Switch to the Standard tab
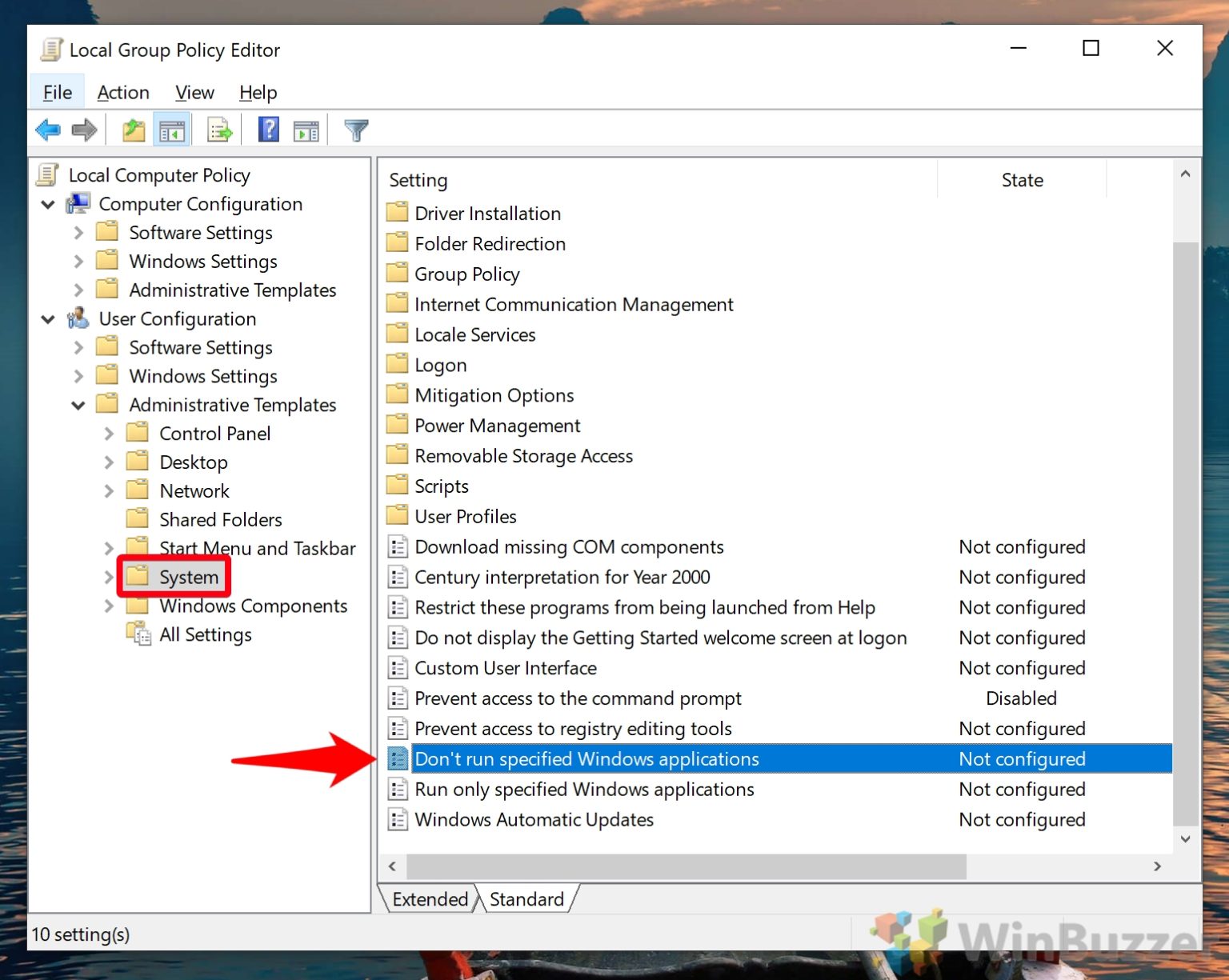 528,898
